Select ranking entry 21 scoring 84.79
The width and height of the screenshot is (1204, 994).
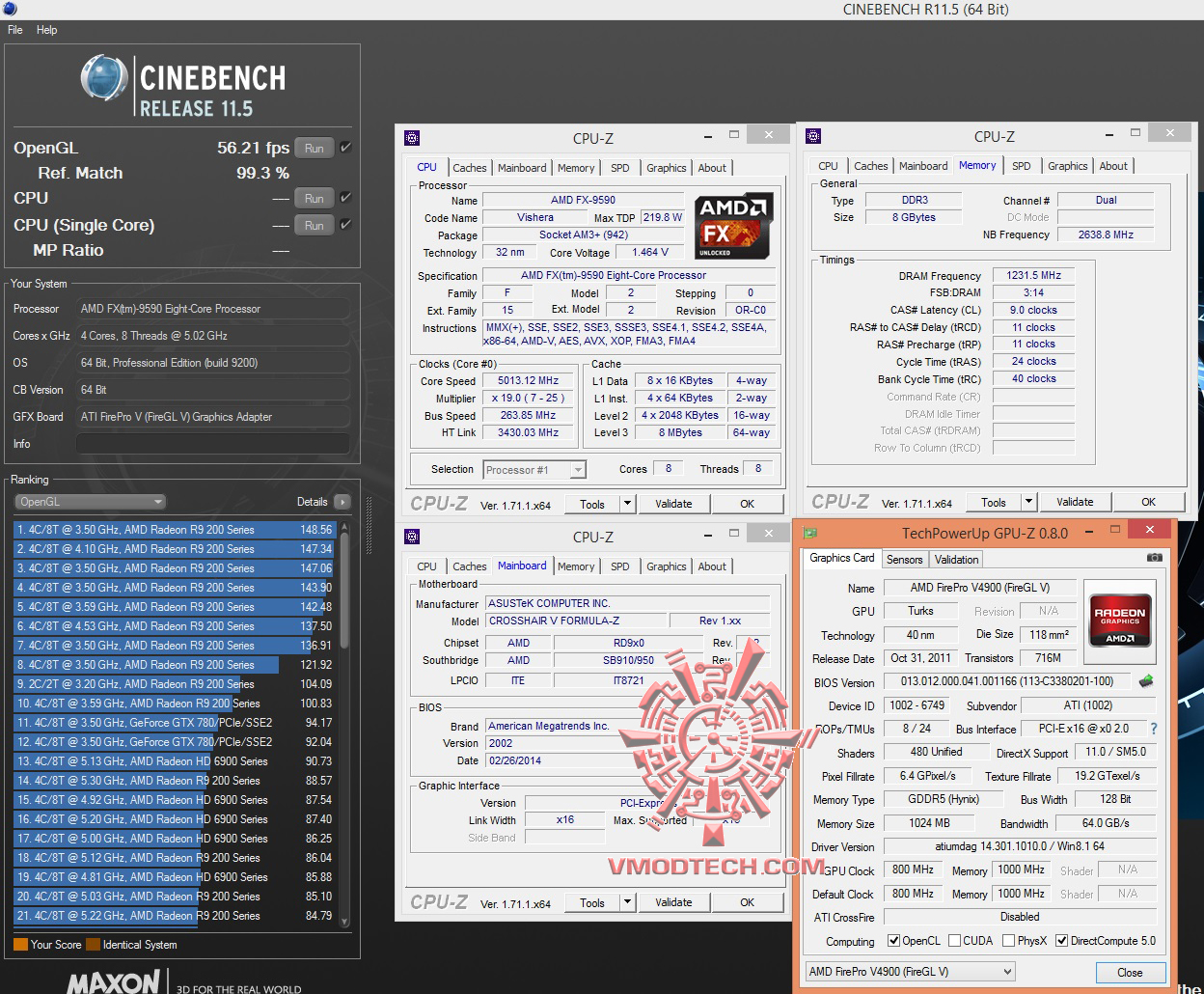tap(174, 916)
